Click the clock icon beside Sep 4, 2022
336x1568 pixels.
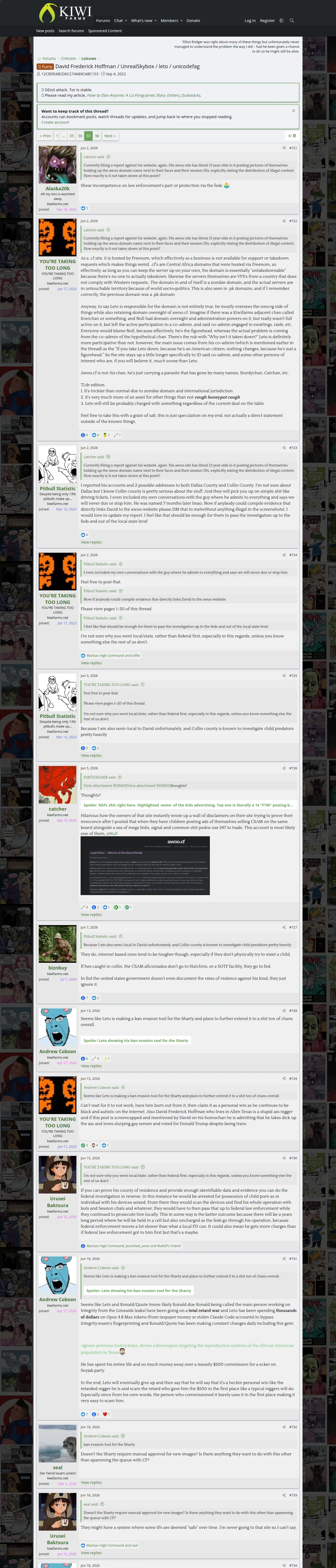(103, 74)
